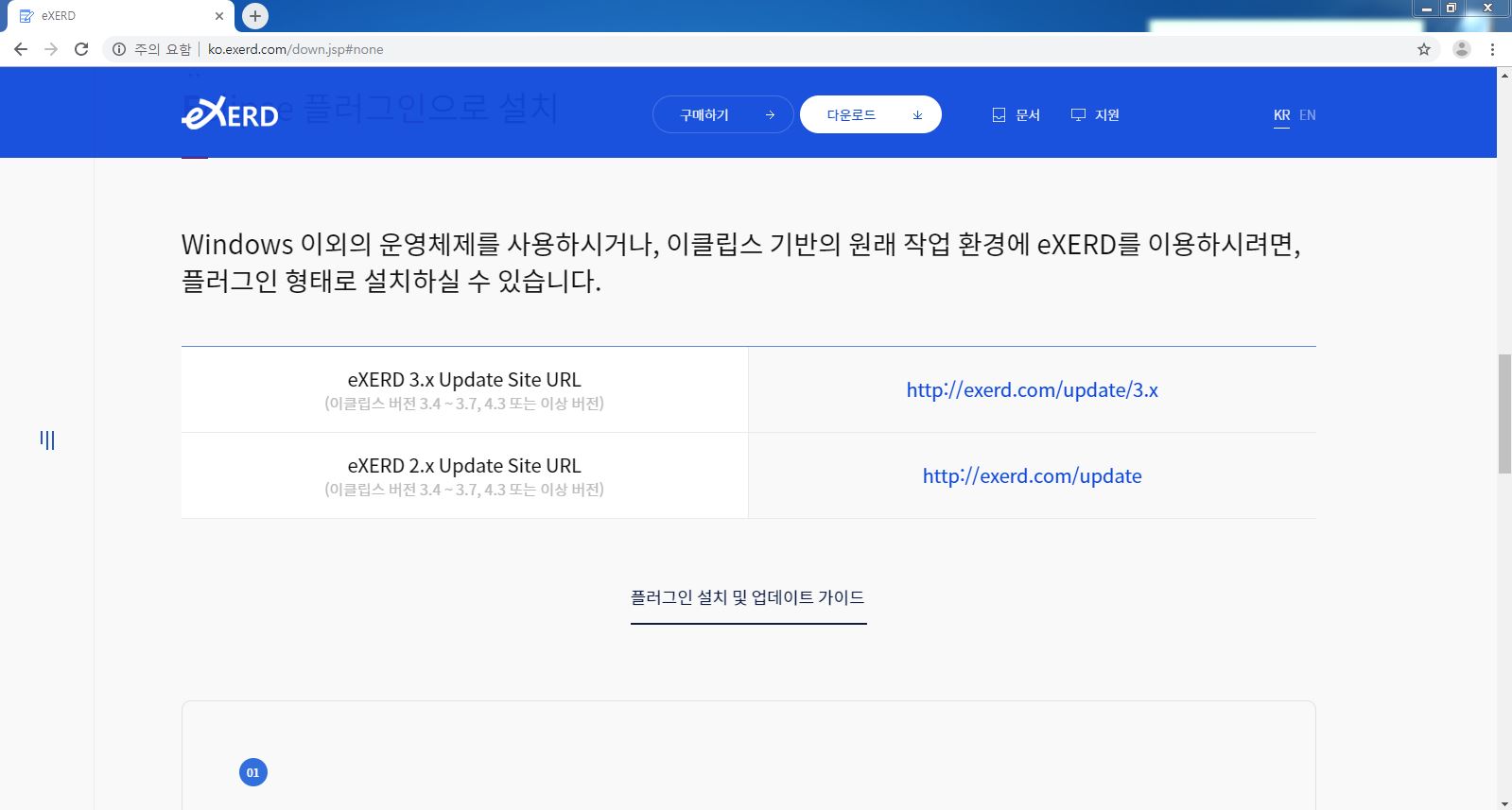1512x810 pixels.
Task: Click the scrollbar down arrow
Action: point(1504,803)
